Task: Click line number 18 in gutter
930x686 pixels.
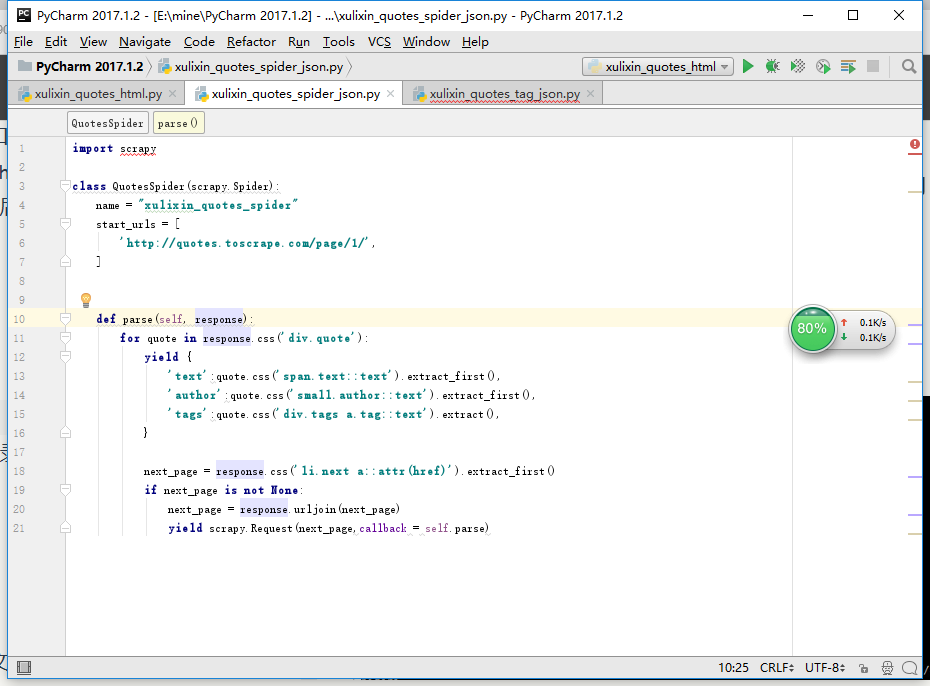Action: click(19, 471)
